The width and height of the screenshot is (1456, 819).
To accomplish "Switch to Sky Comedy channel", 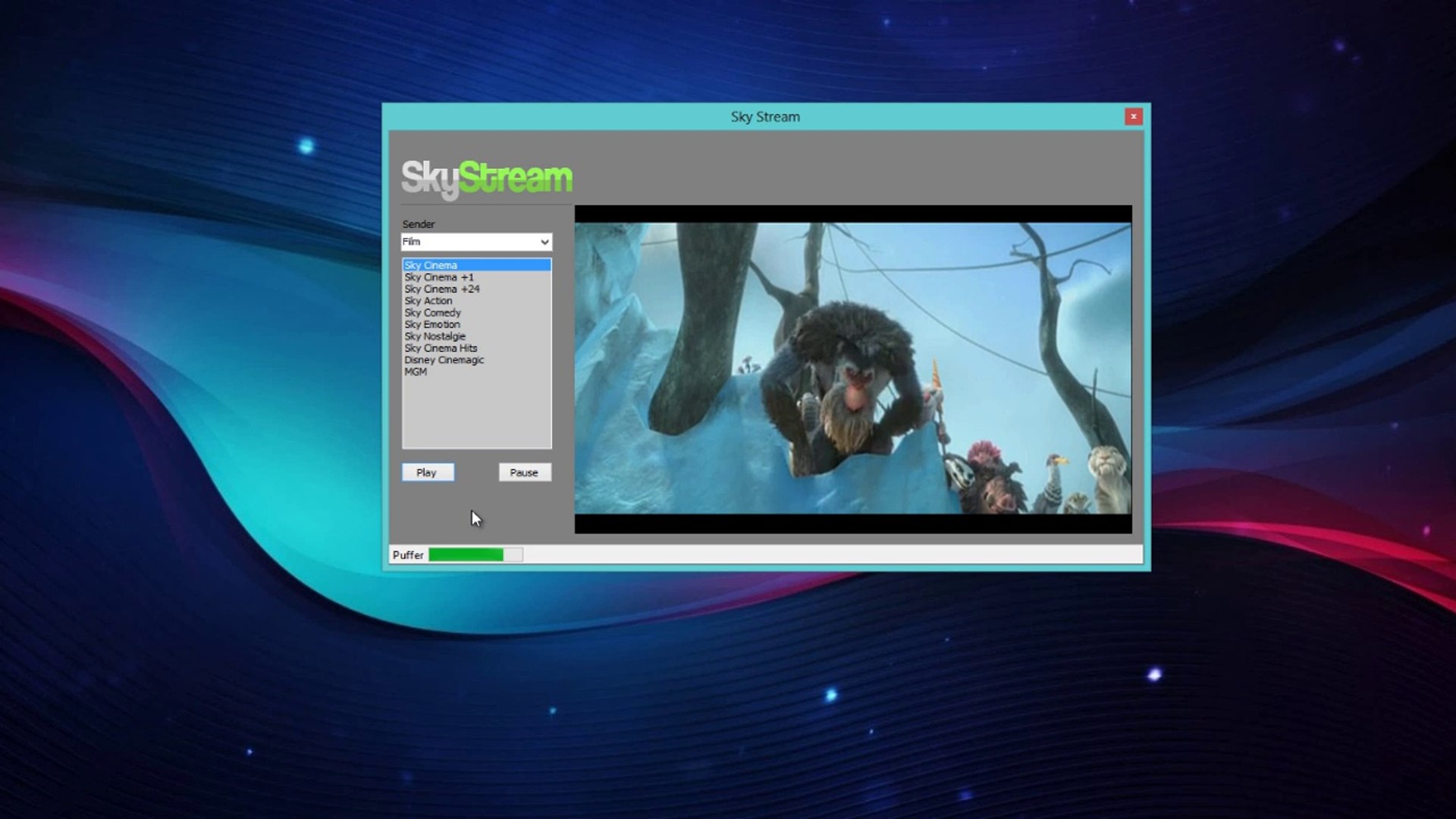I will pos(432,312).
